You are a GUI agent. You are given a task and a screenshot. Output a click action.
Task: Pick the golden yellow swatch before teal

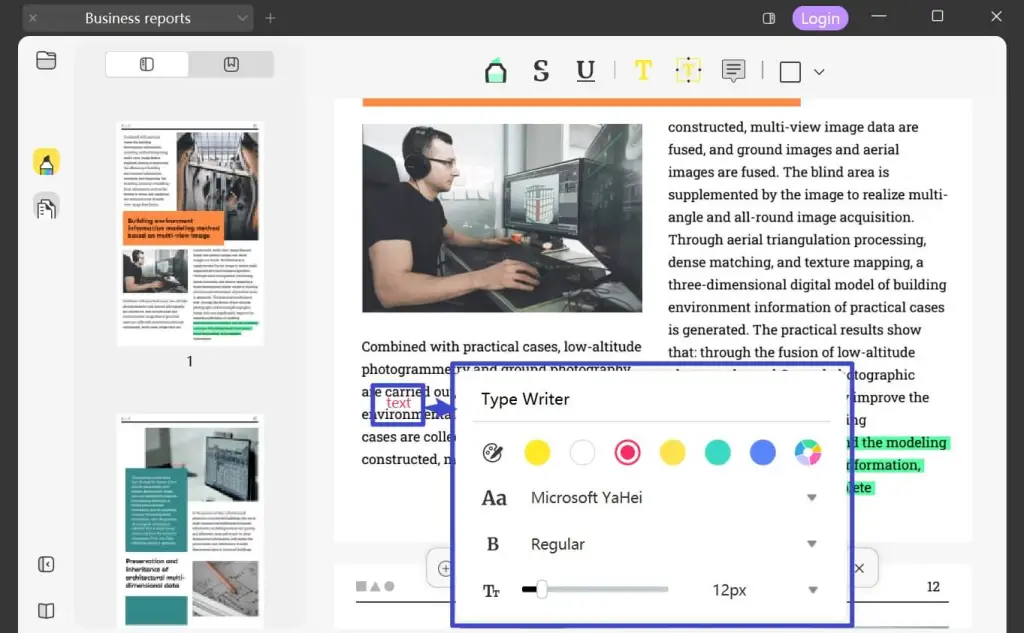[672, 452]
